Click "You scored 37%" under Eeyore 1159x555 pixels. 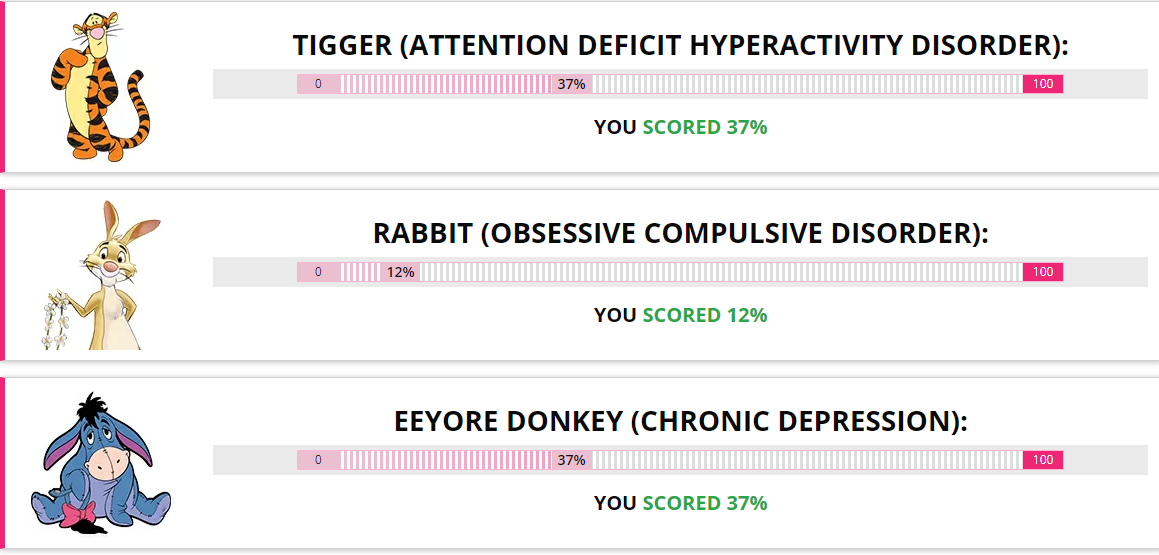coord(680,503)
